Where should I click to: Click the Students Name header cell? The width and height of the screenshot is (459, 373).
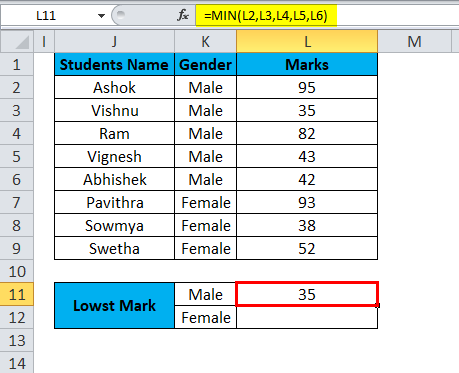coord(114,64)
